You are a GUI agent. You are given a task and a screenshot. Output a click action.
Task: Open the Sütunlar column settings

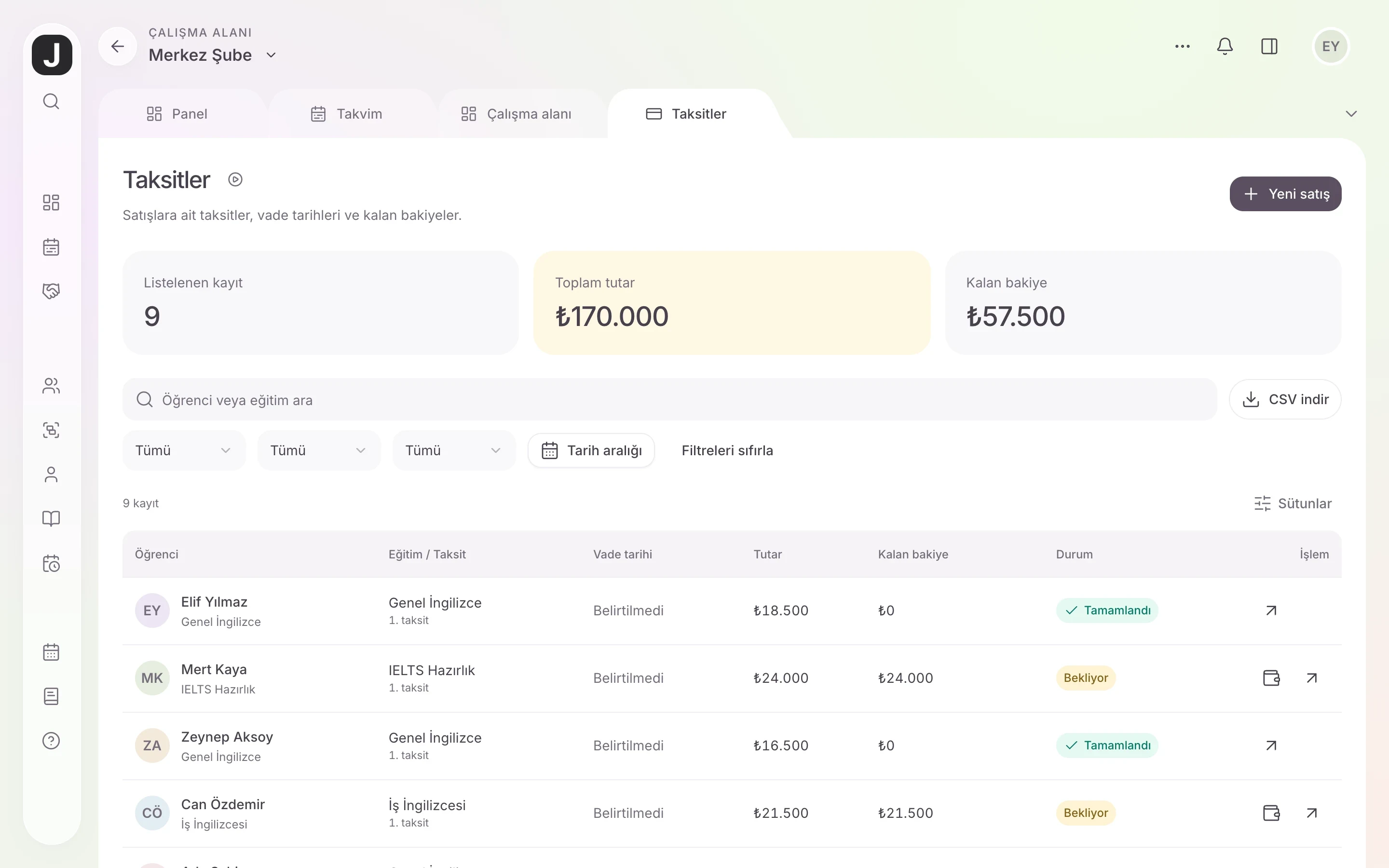point(1293,503)
